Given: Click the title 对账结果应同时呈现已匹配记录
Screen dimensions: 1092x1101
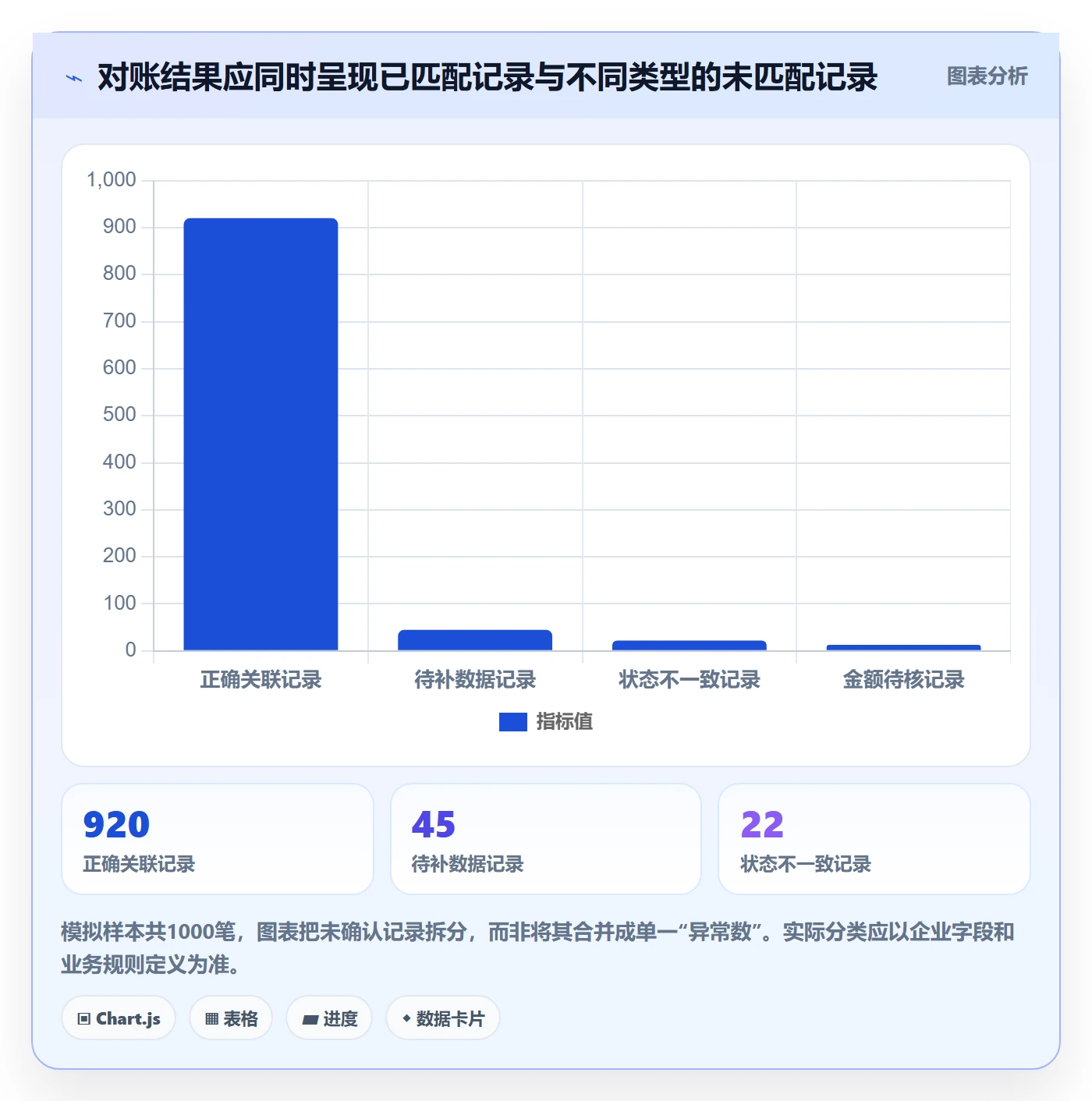Looking at the screenshot, I should [487, 77].
